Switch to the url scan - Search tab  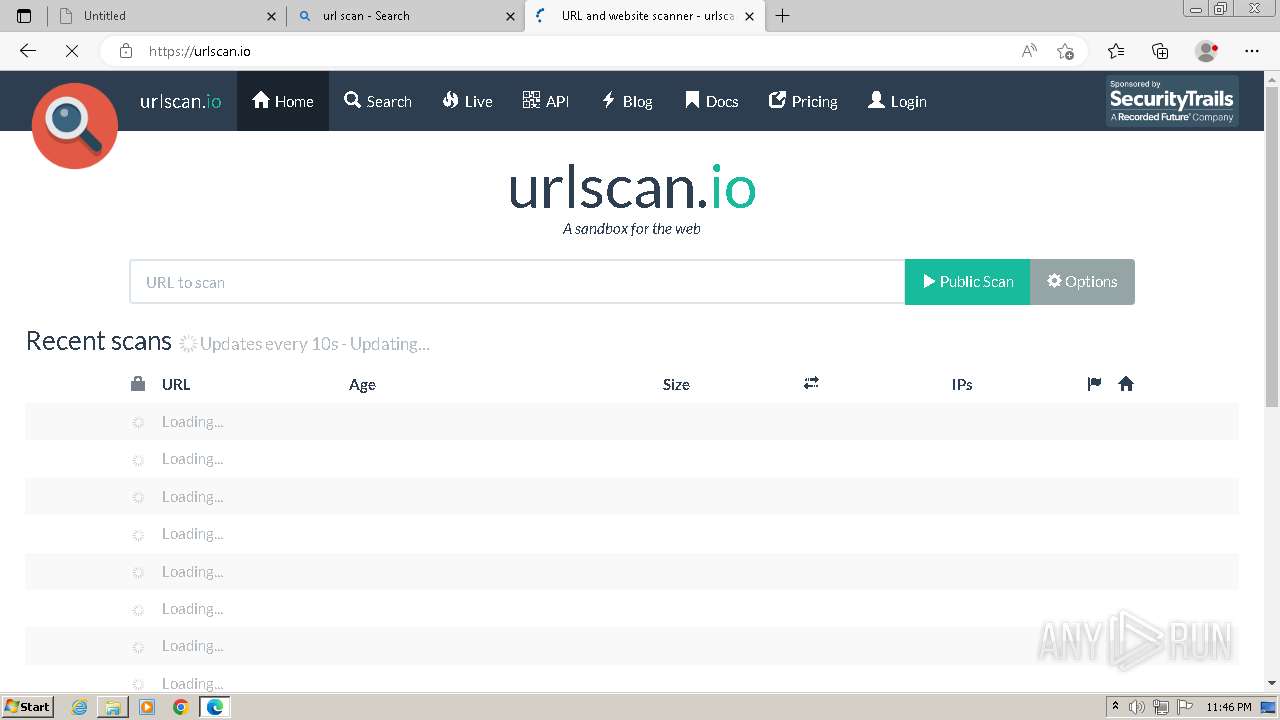pos(406,16)
